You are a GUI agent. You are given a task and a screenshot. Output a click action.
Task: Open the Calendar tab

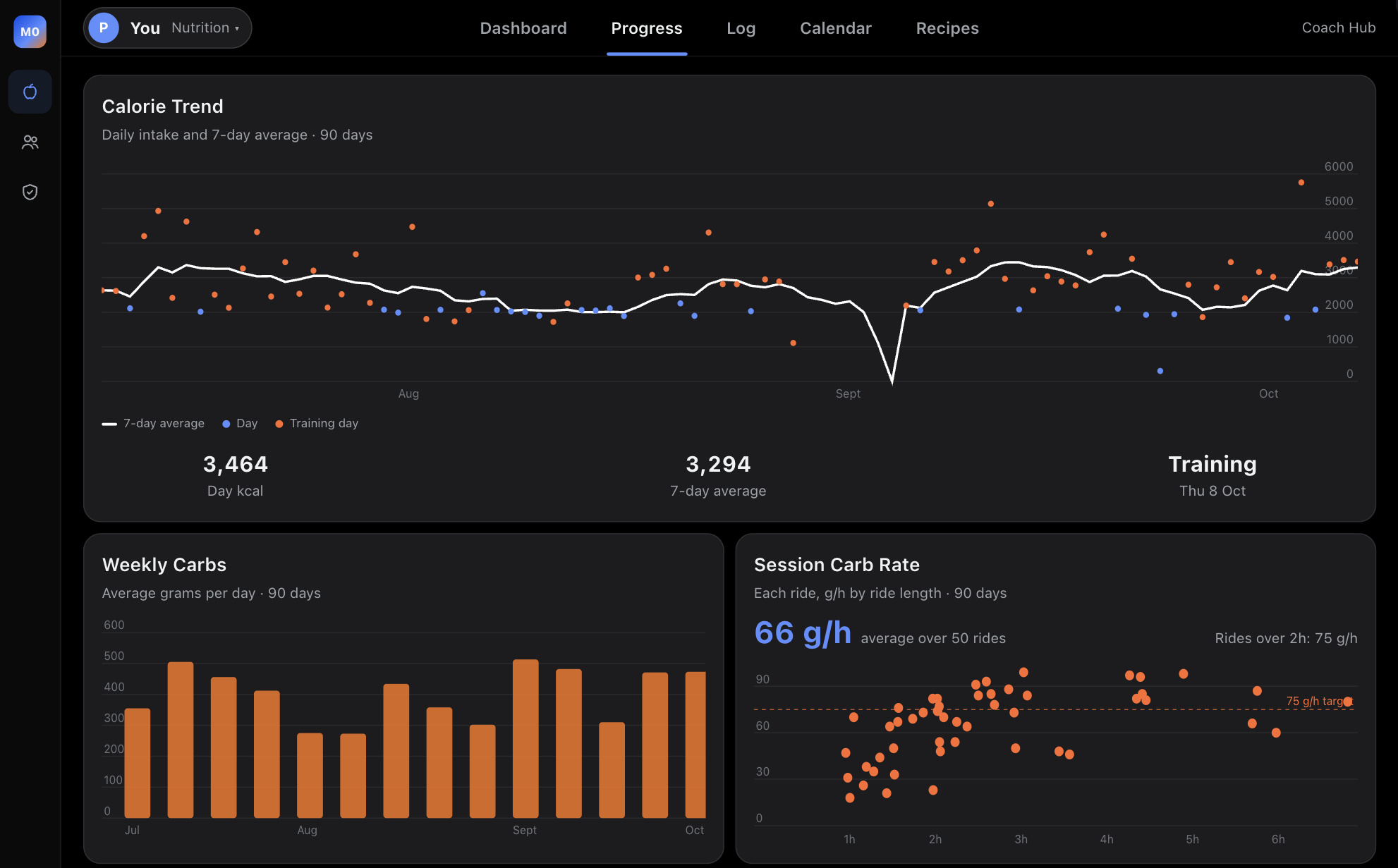(836, 28)
